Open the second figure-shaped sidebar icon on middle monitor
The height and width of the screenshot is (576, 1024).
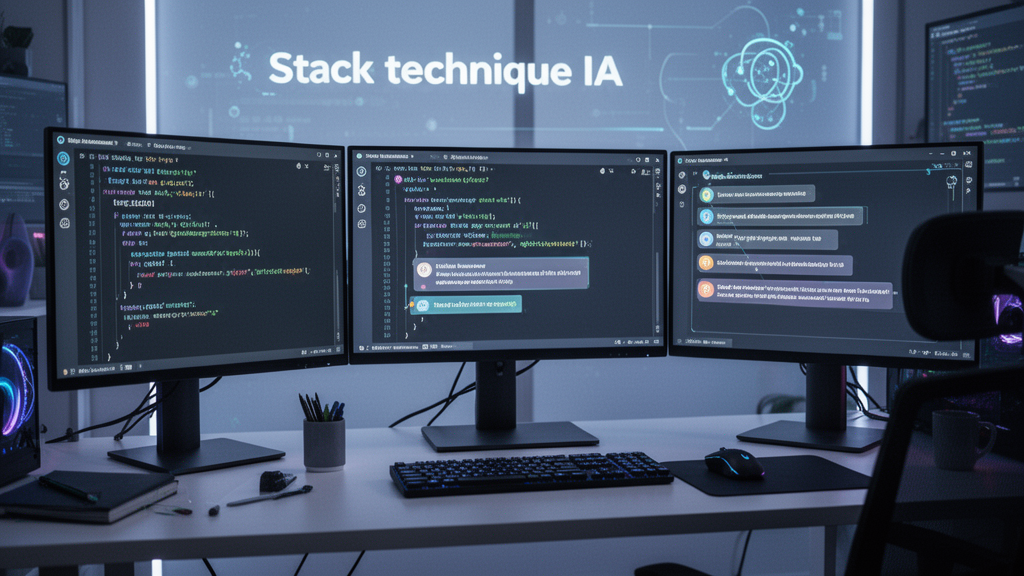[x=362, y=190]
